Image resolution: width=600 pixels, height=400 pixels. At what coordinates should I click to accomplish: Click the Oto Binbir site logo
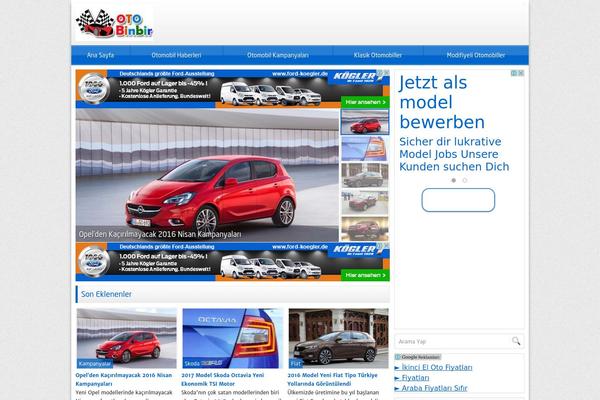pos(114,24)
